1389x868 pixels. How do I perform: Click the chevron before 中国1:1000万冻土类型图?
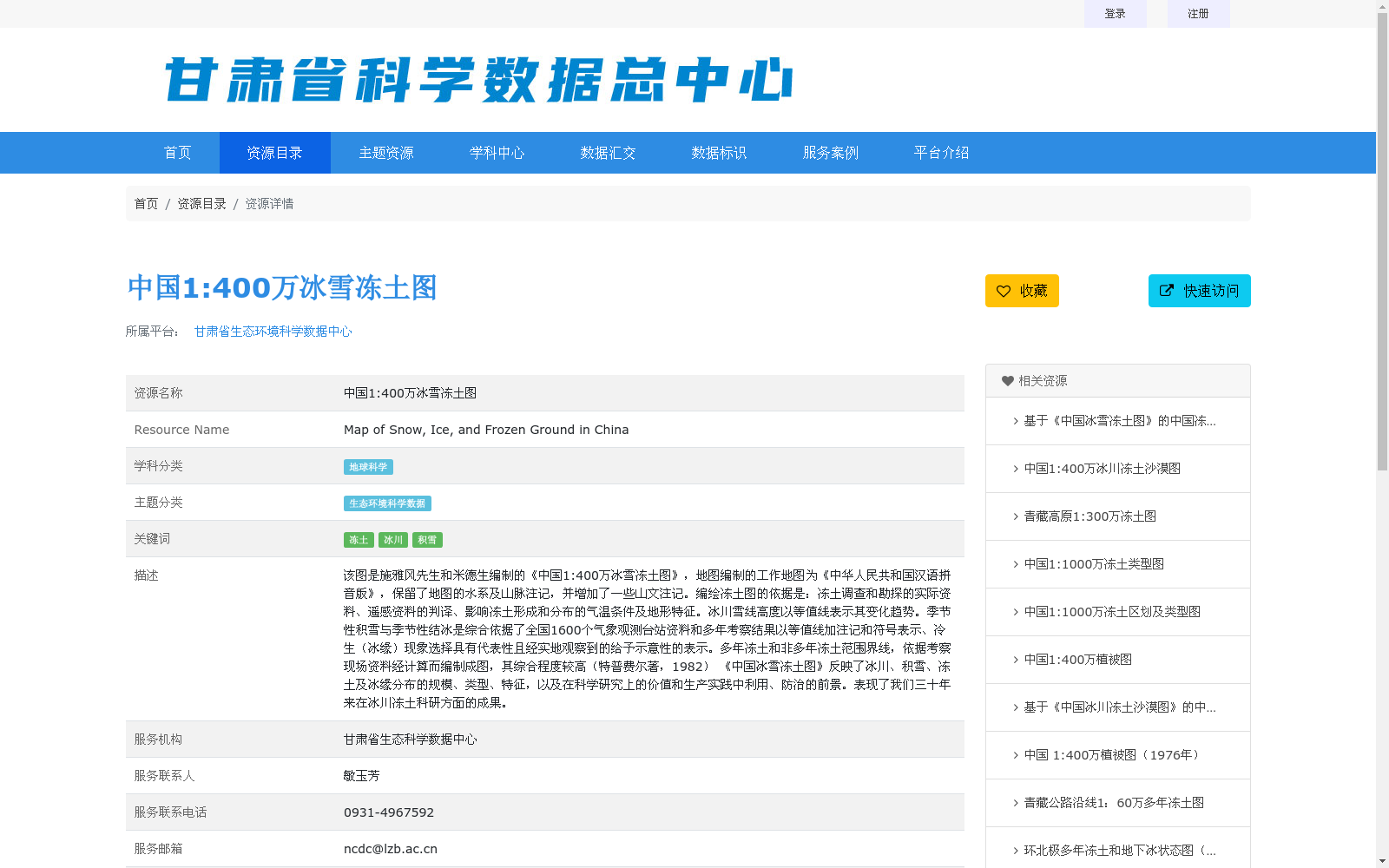(1016, 564)
